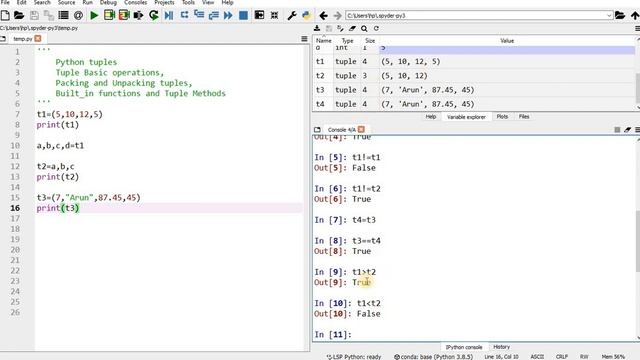Stop debugging with the blue square icon

point(243,16)
